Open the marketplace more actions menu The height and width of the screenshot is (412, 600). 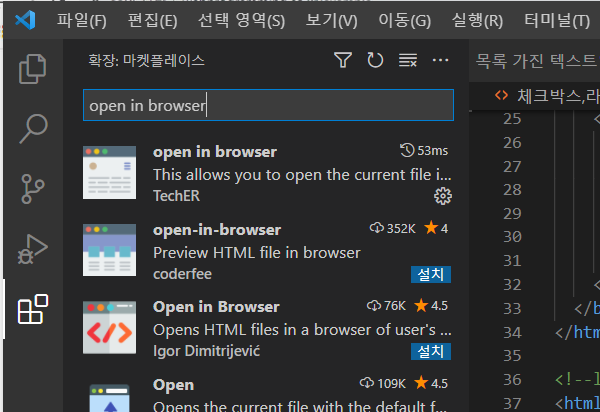[x=440, y=60]
